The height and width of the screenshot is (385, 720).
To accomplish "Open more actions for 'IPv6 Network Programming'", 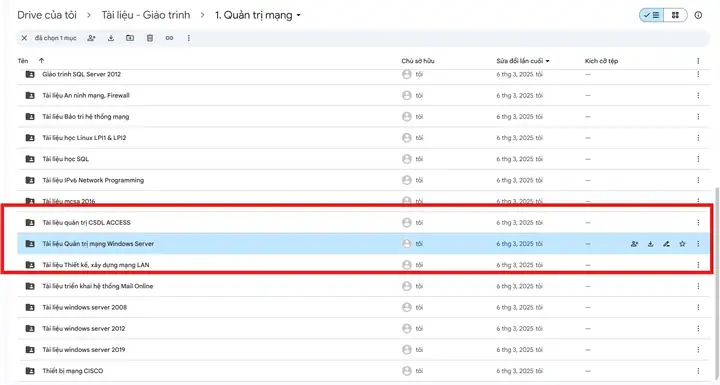I will [698, 180].
